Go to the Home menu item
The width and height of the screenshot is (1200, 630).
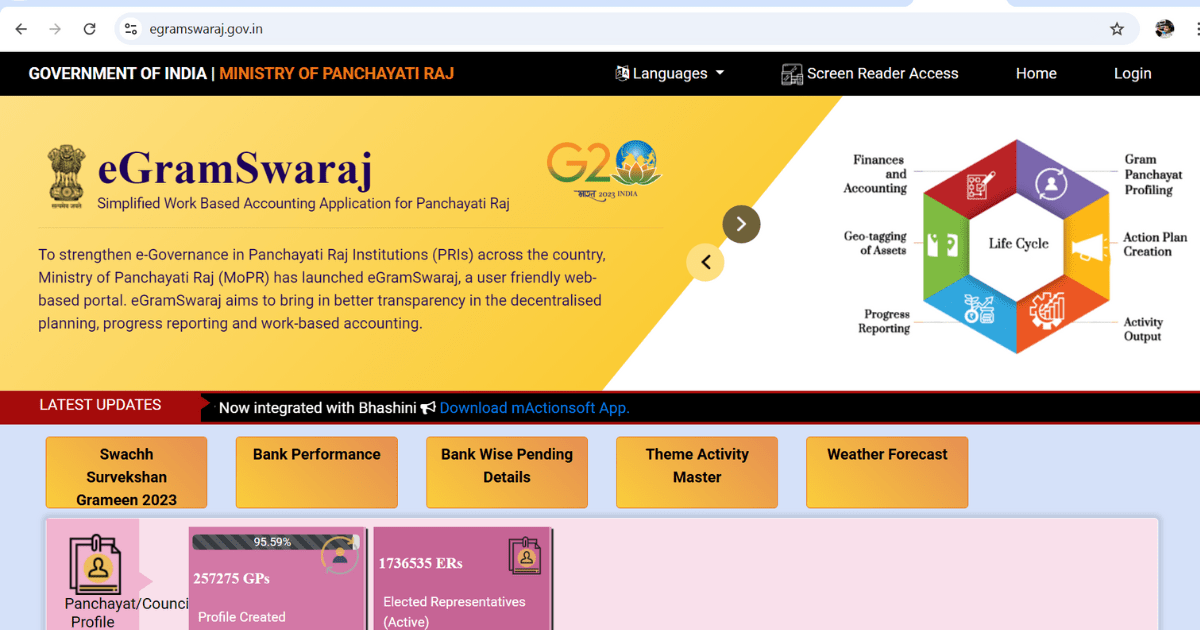tap(1036, 73)
